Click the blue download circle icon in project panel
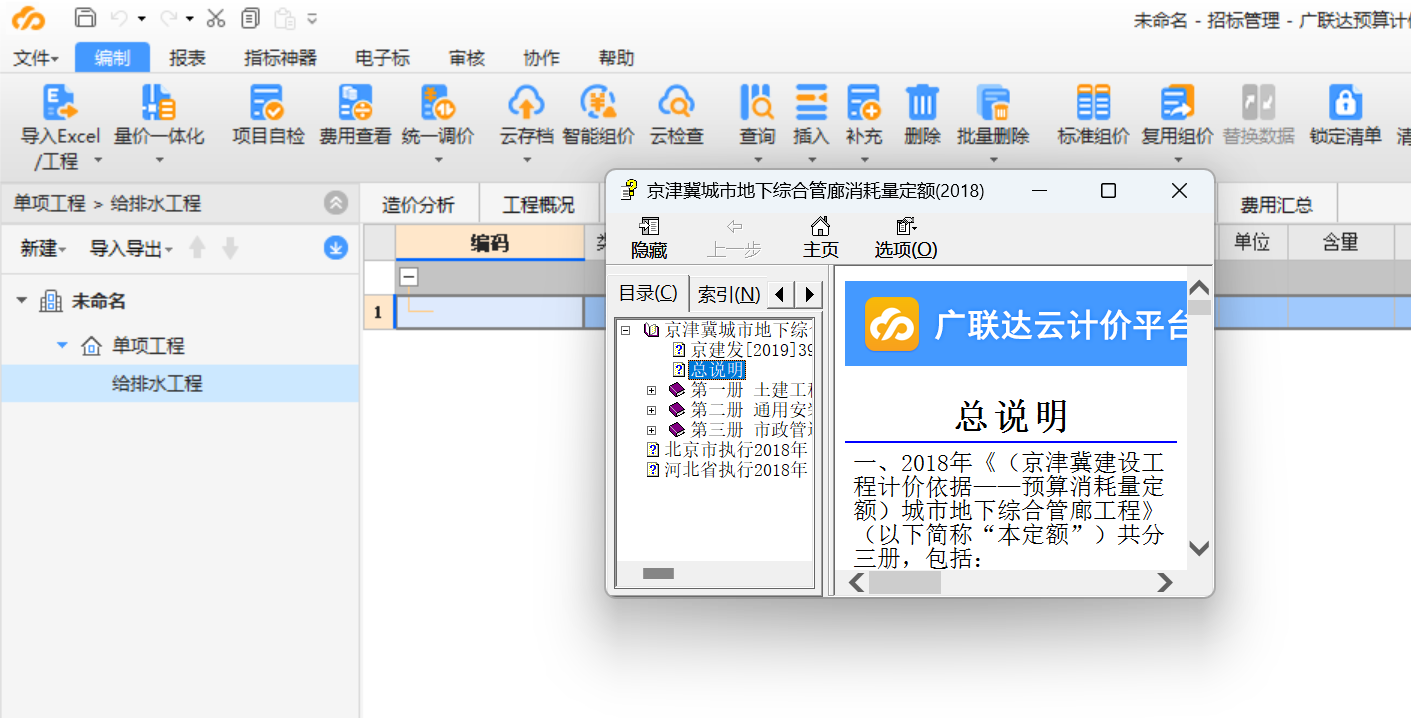This screenshot has width=1411, height=718. (x=336, y=248)
